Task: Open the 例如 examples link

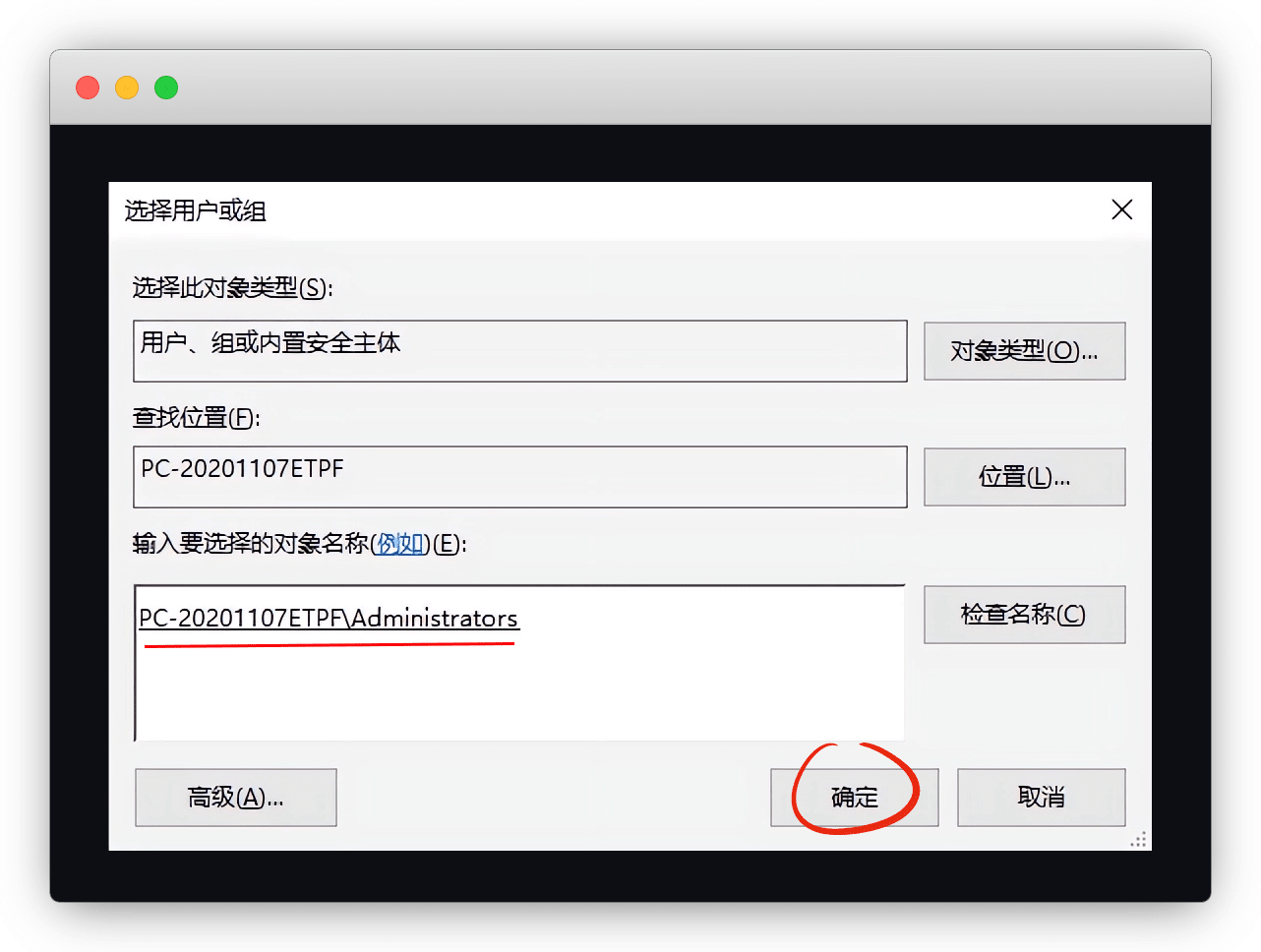Action: [x=400, y=544]
